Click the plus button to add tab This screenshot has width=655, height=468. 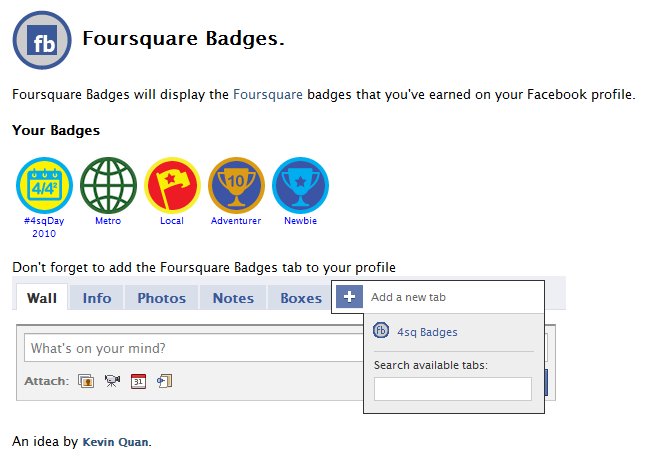(349, 297)
